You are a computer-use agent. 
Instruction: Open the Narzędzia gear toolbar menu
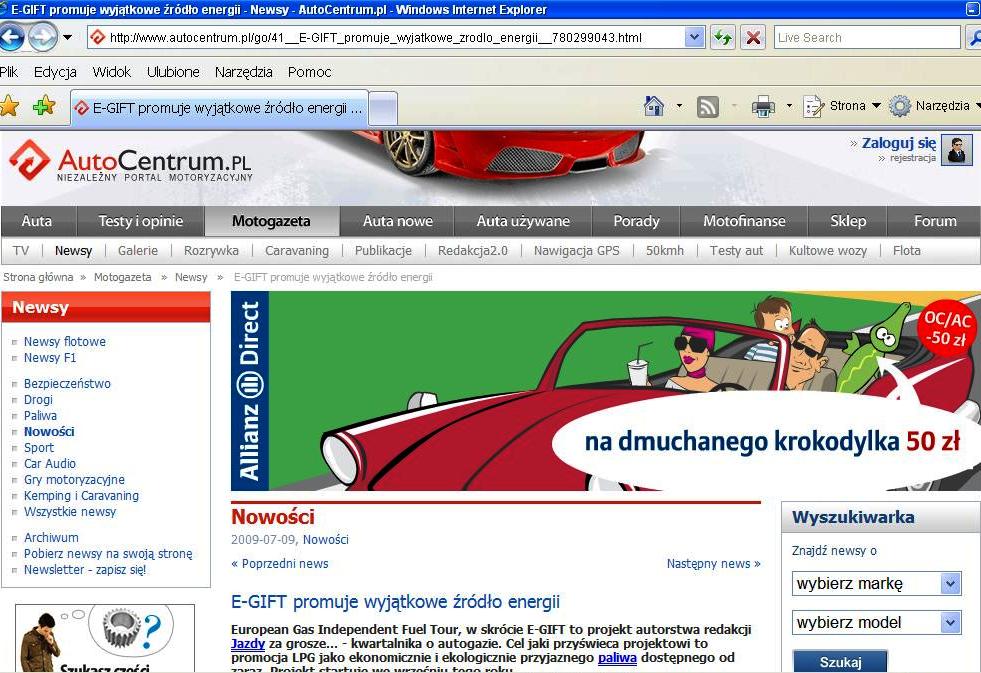[934, 106]
